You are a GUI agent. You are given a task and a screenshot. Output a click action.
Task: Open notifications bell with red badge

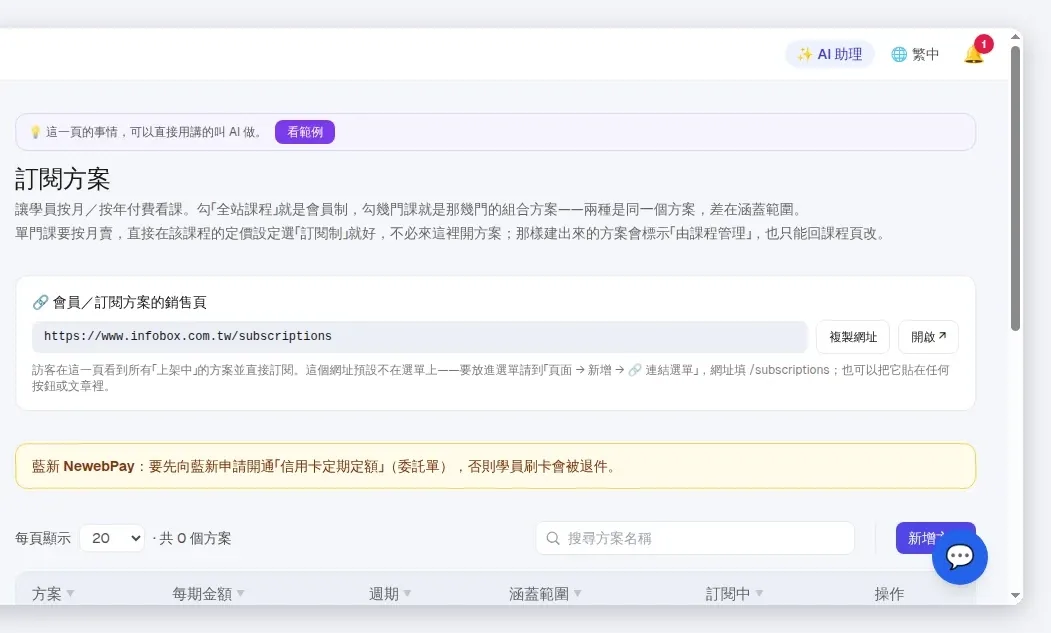(x=974, y=54)
